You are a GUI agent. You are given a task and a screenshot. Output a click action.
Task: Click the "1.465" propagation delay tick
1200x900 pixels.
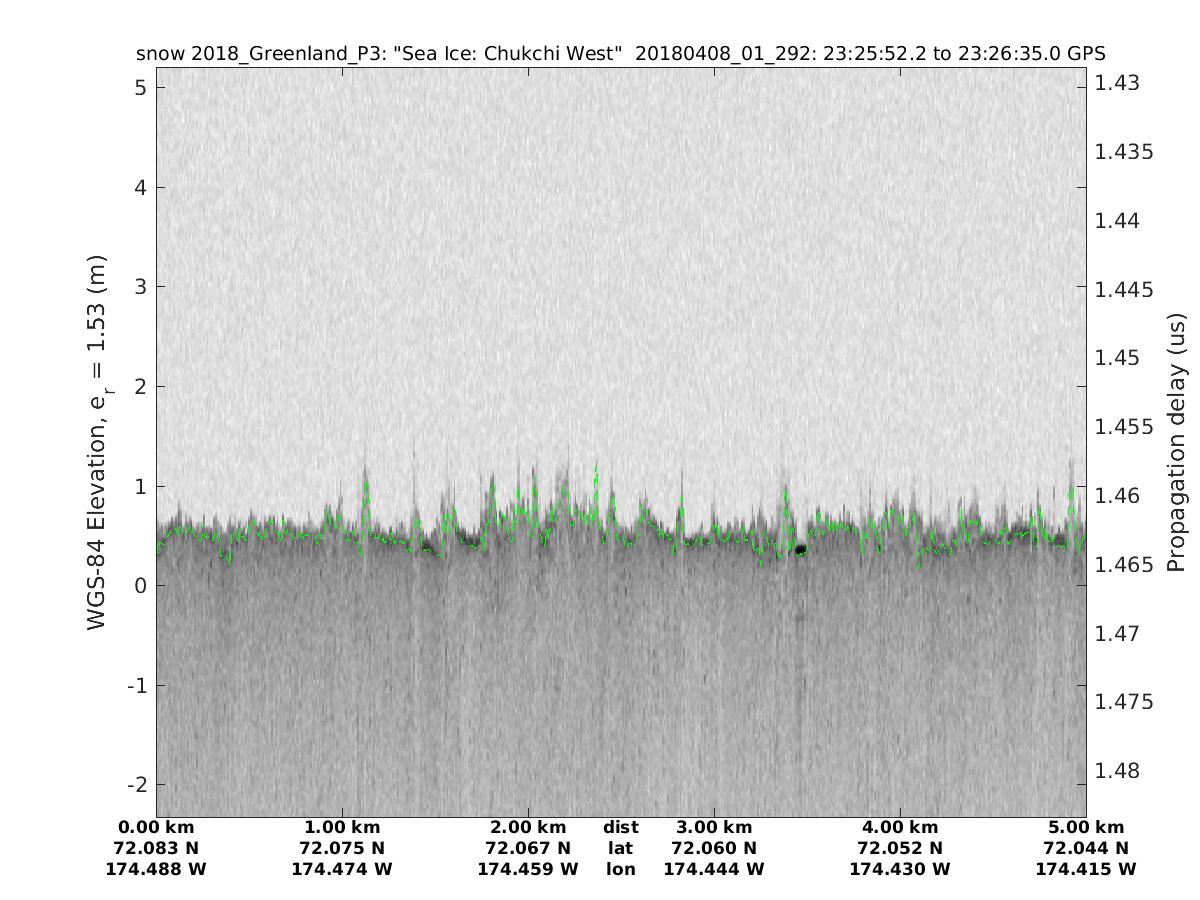(1124, 565)
